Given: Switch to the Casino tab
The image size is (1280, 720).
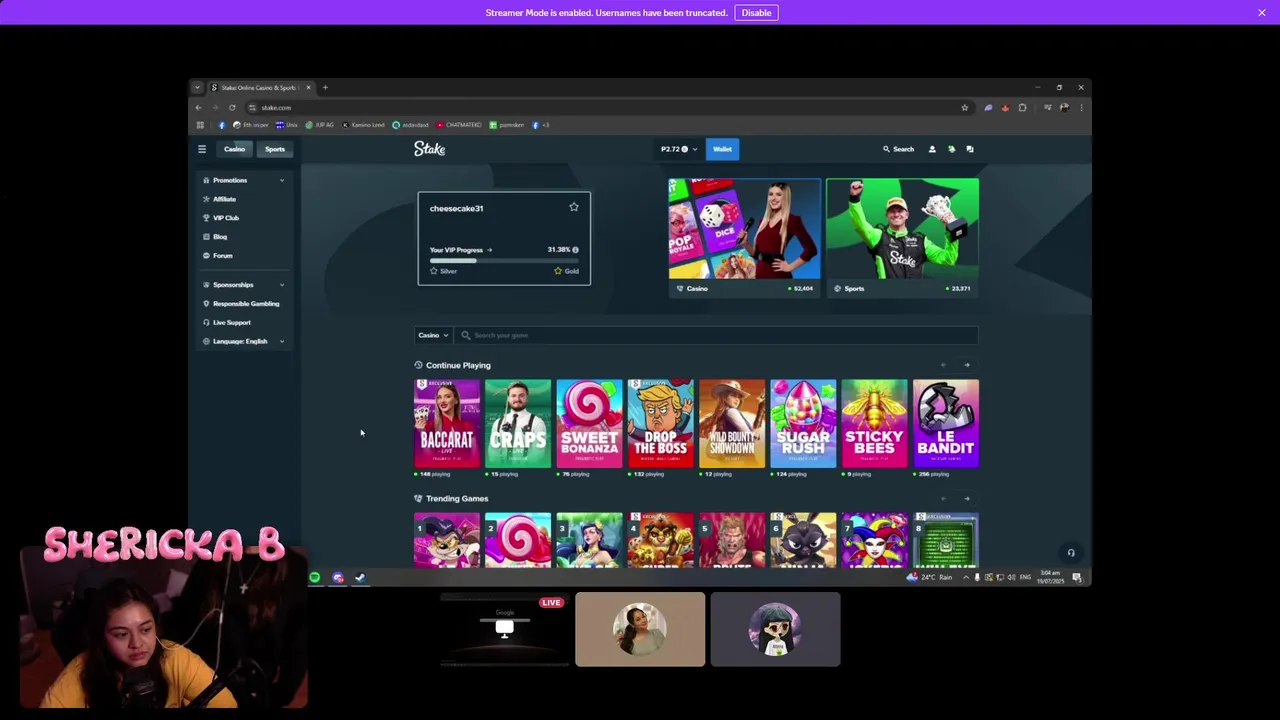Looking at the screenshot, I should pyautogui.click(x=234, y=149).
